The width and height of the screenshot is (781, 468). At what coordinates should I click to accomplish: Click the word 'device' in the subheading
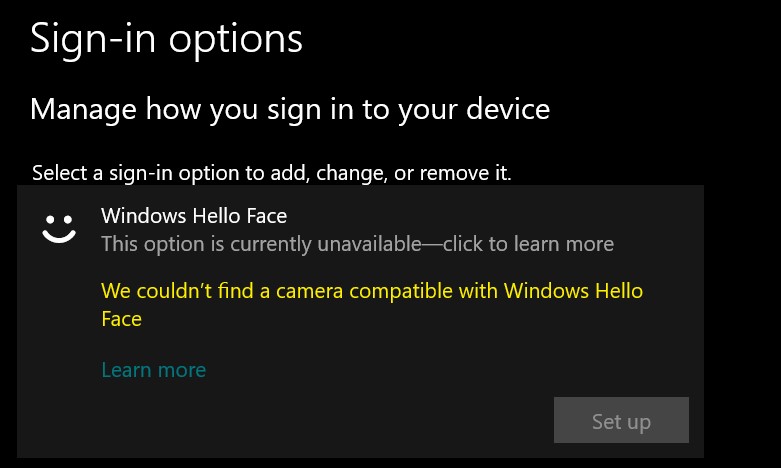point(508,109)
